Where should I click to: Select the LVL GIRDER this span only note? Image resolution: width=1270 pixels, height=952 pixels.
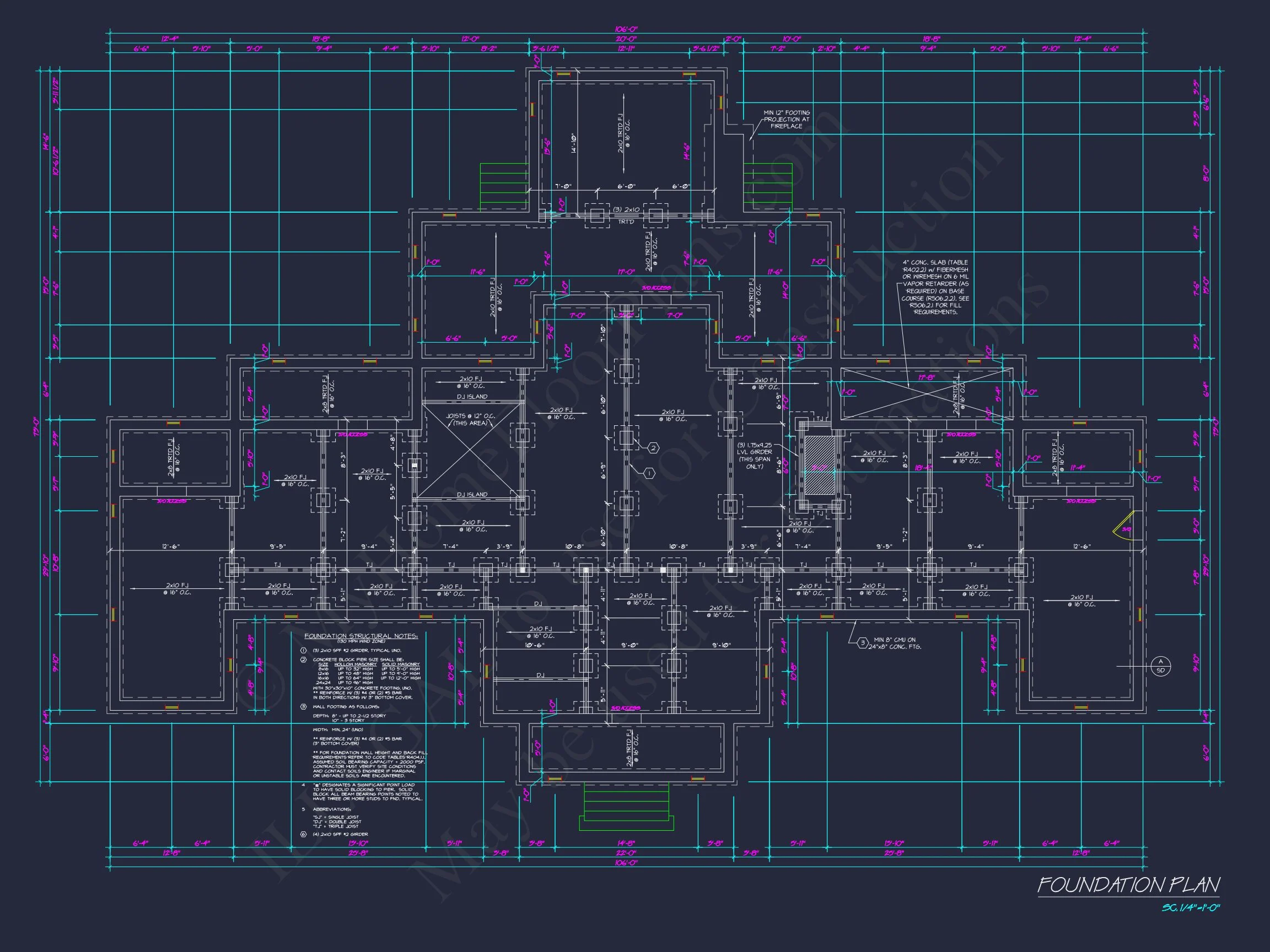click(x=755, y=456)
